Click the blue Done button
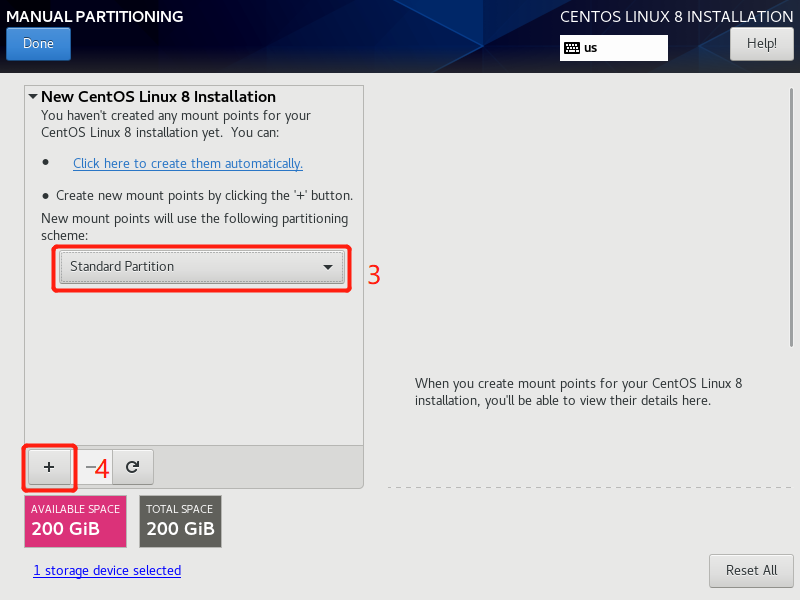Image resolution: width=800 pixels, height=600 pixels. tap(38, 44)
